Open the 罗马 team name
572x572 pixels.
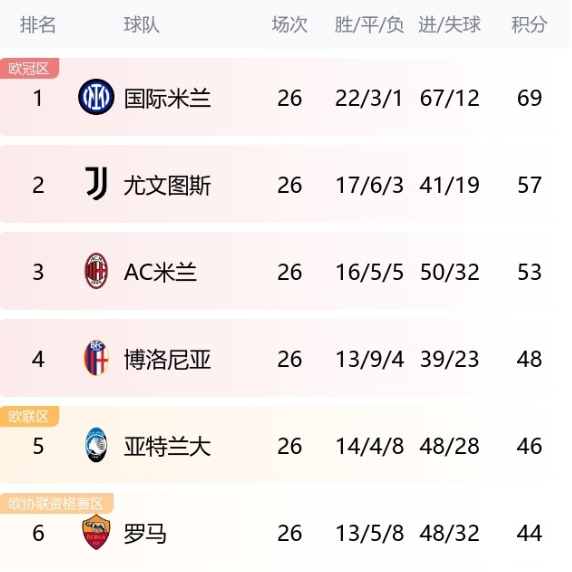[145, 533]
